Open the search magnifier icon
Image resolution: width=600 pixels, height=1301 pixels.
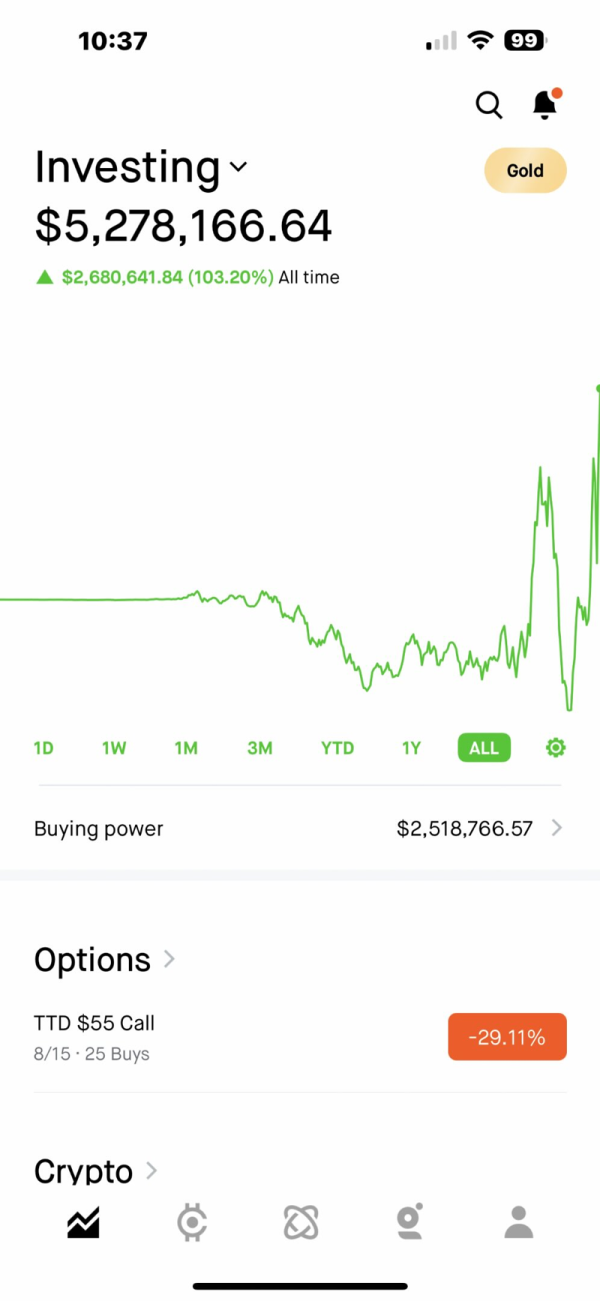(489, 104)
